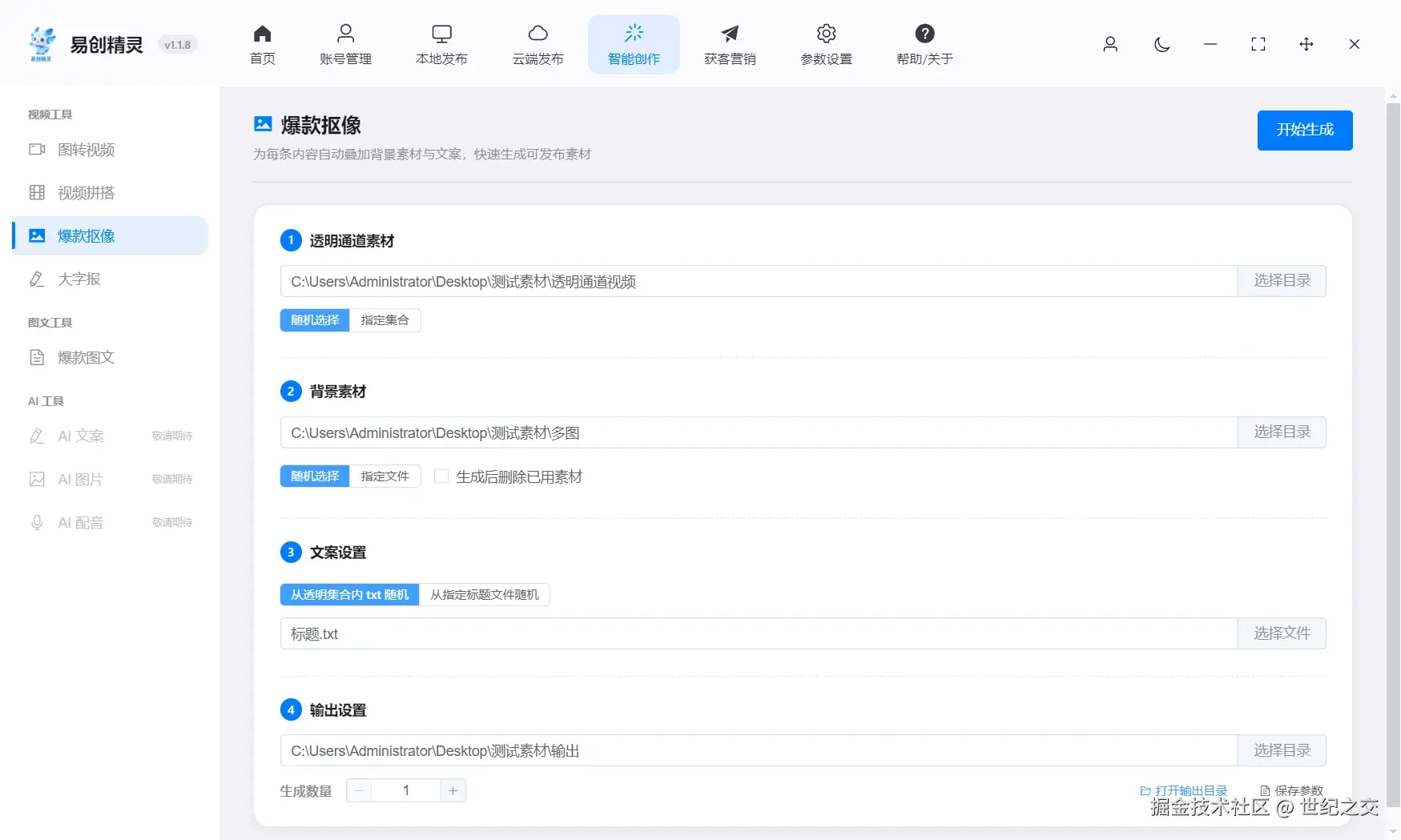Open 云端发布 in the top navigation
Viewport: 1401px width, 840px height.
pos(537,44)
